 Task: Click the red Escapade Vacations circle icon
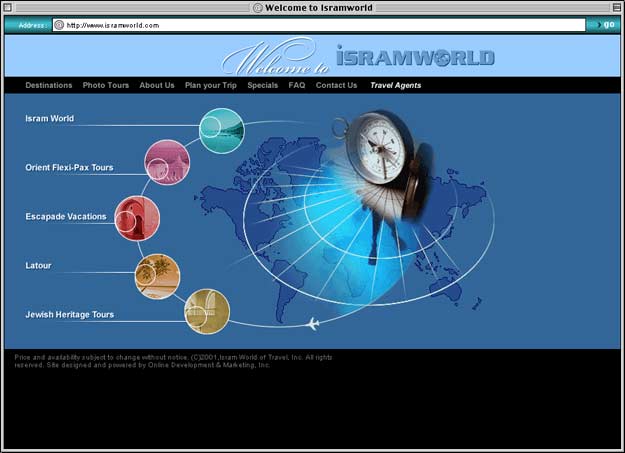coord(137,218)
